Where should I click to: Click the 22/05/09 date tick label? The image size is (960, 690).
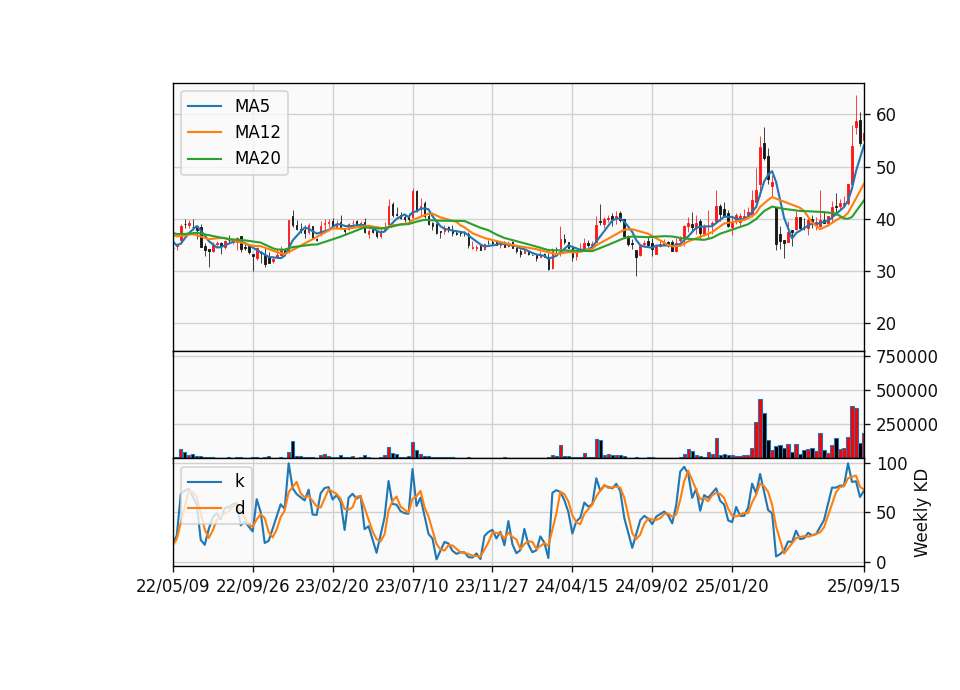point(173,586)
